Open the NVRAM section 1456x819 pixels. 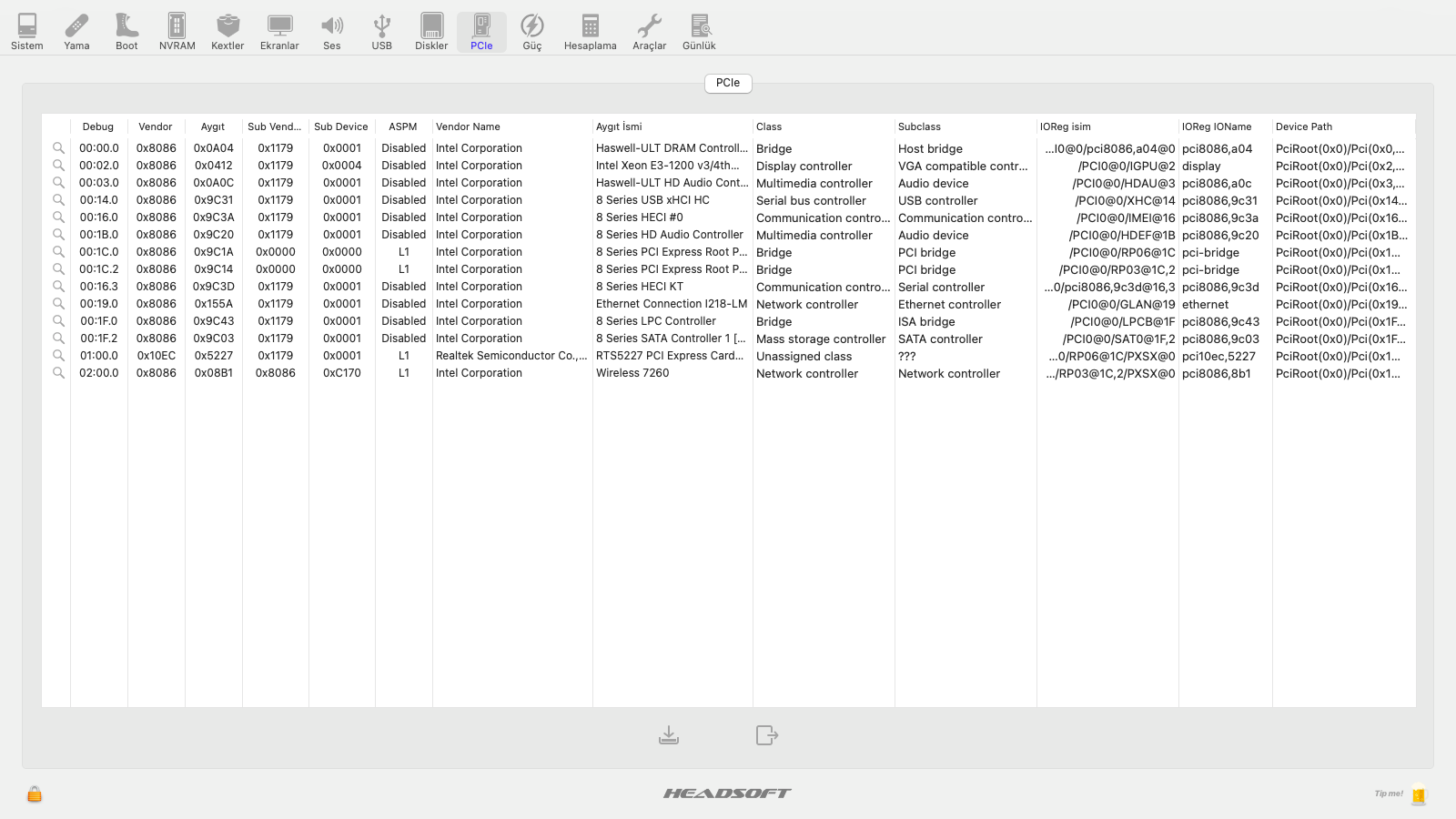coord(177,32)
